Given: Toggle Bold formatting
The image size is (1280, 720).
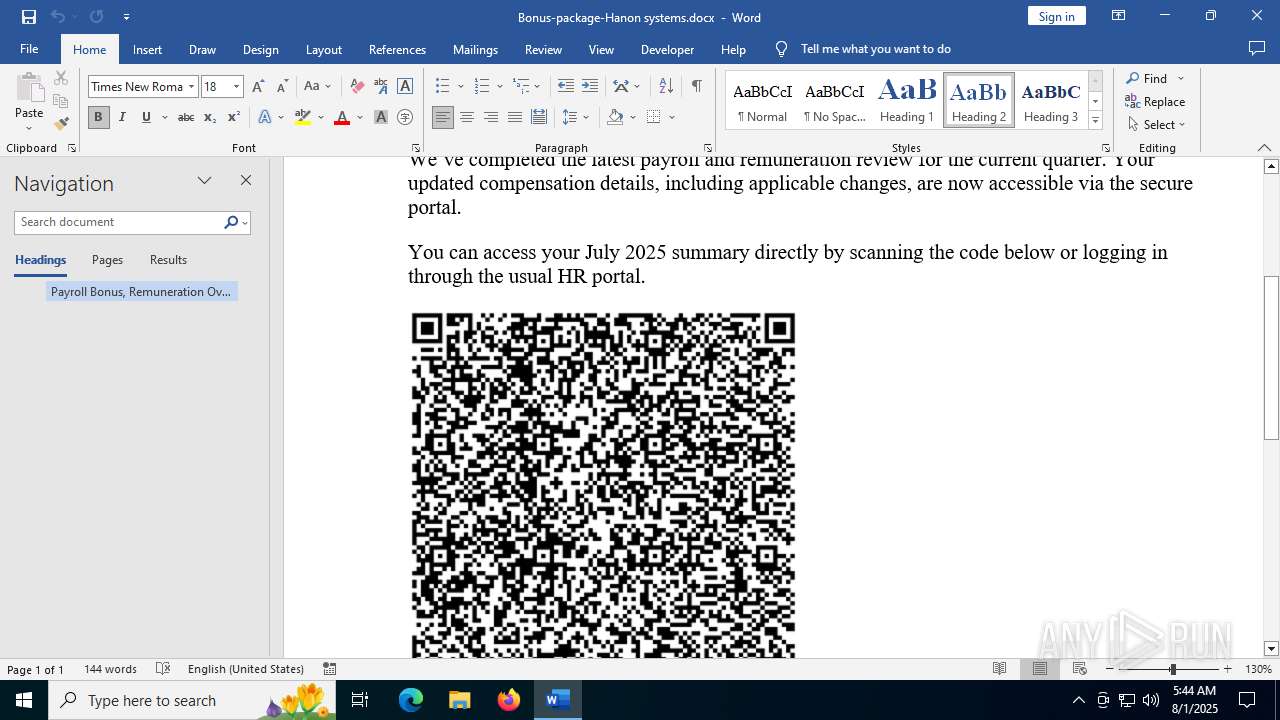Looking at the screenshot, I should click(x=98, y=117).
